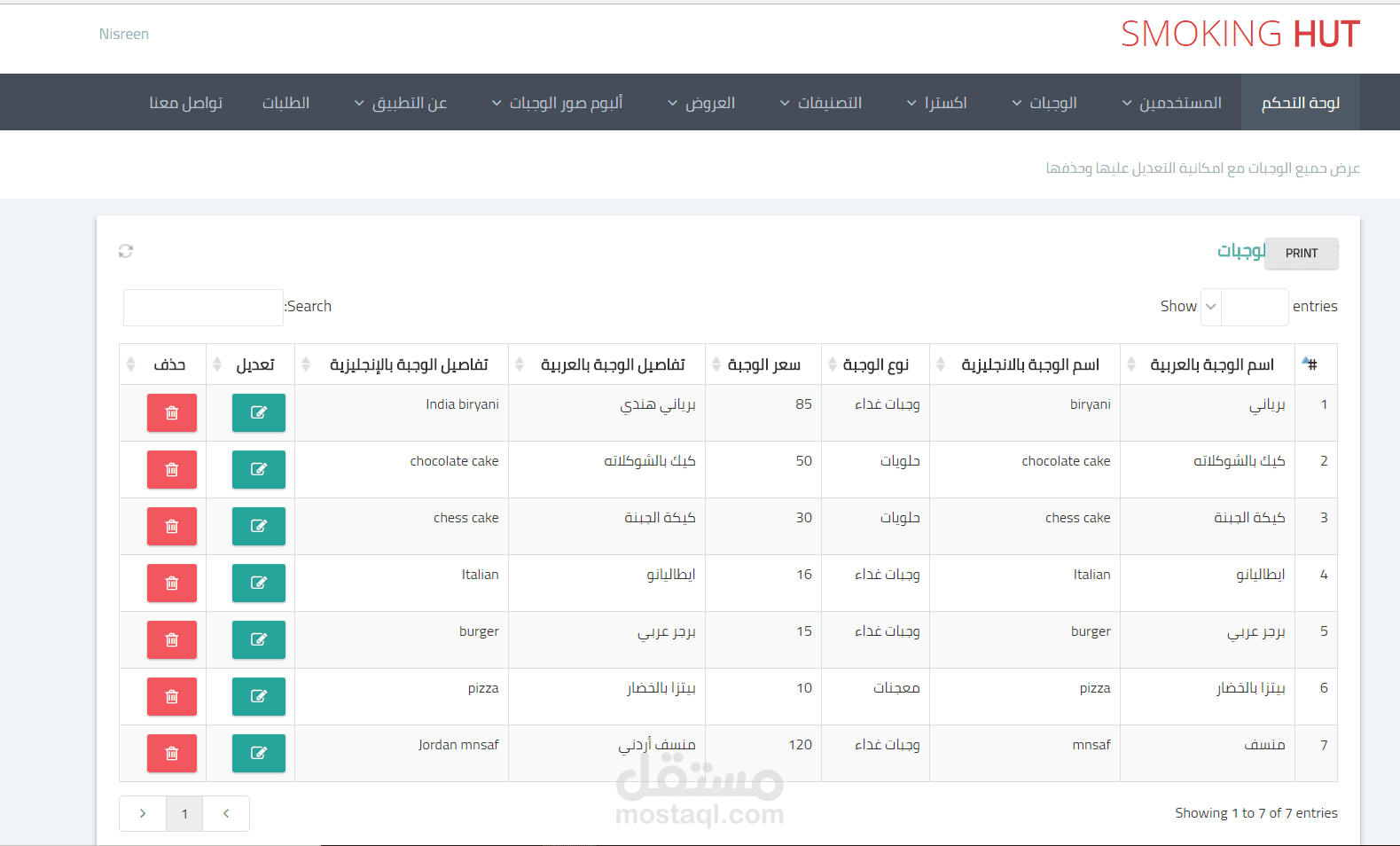Delete the pizza meal row
Viewport: 1400px width, 846px height.
pyautogui.click(x=172, y=696)
